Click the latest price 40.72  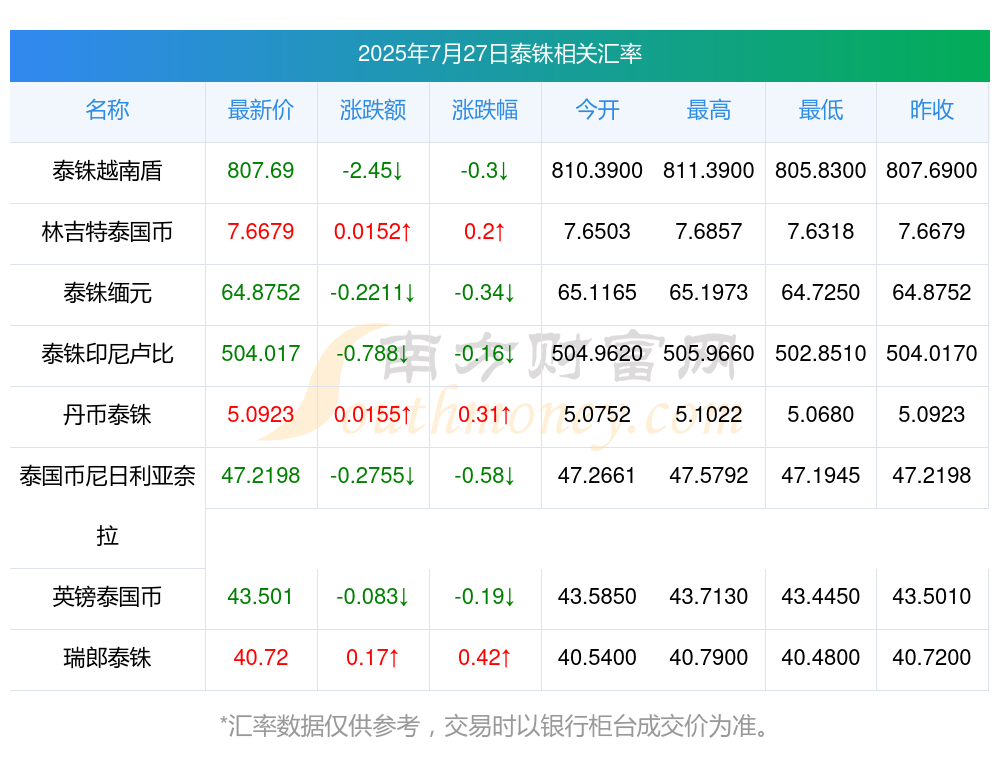[x=261, y=658]
